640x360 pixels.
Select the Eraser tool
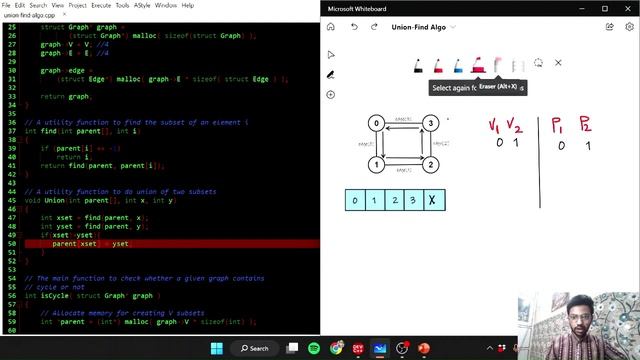click(498, 65)
